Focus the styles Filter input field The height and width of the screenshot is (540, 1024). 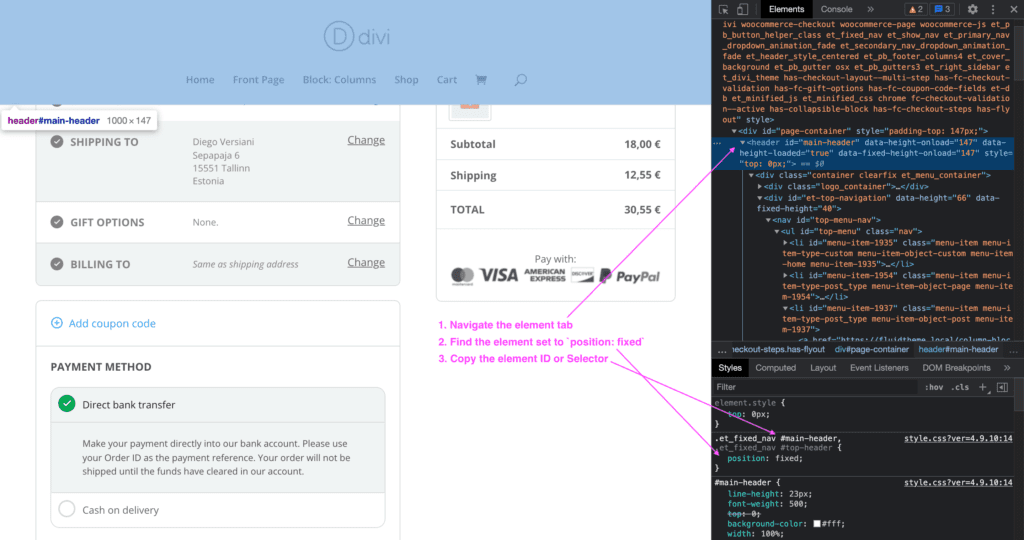point(816,387)
